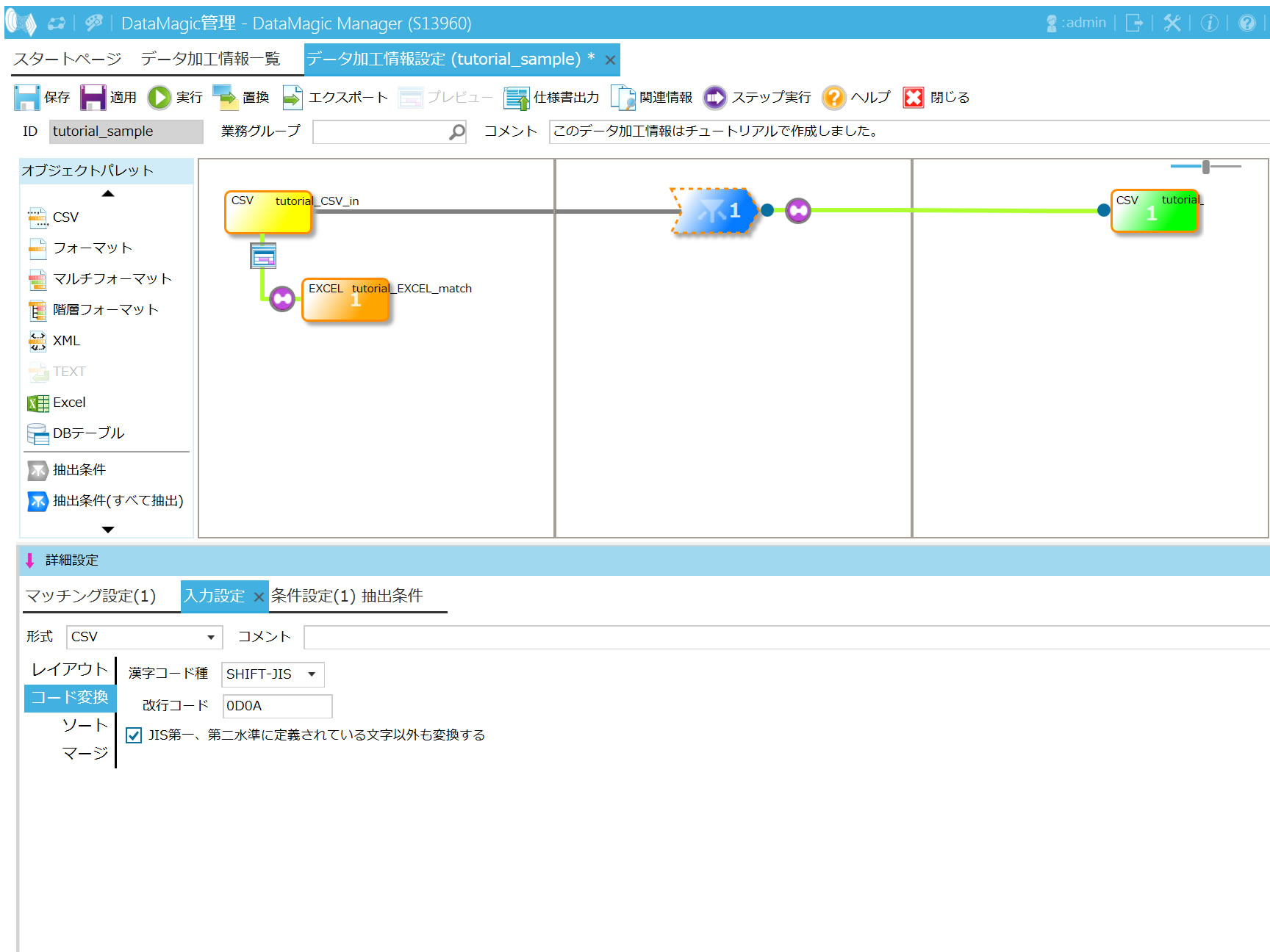Collapse the 詳細設定 panel with the pink arrow
Viewport: 1270px width, 952px height.
pos(30,560)
